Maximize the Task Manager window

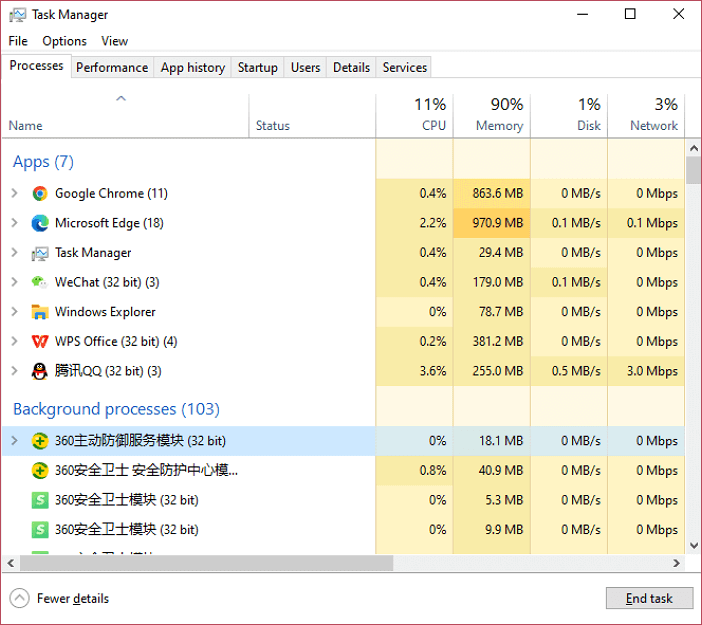coord(630,14)
